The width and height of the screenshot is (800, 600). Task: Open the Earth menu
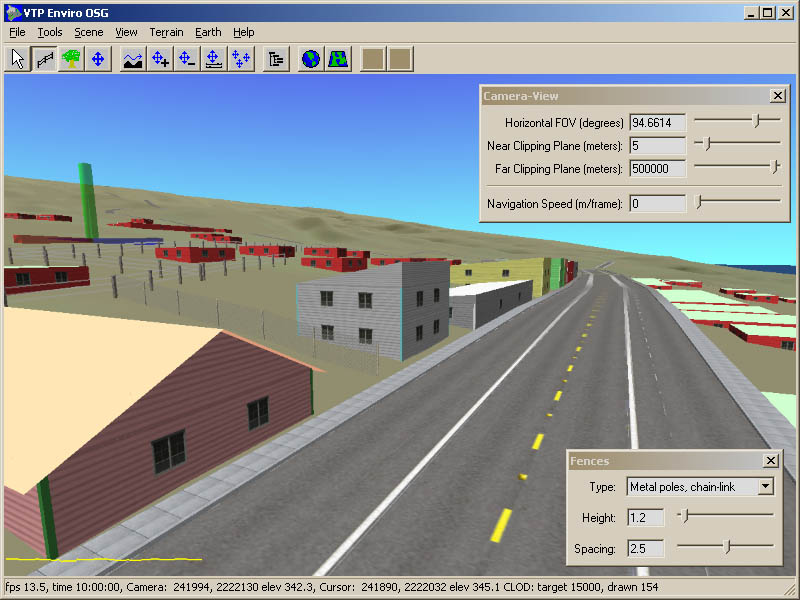pyautogui.click(x=208, y=32)
